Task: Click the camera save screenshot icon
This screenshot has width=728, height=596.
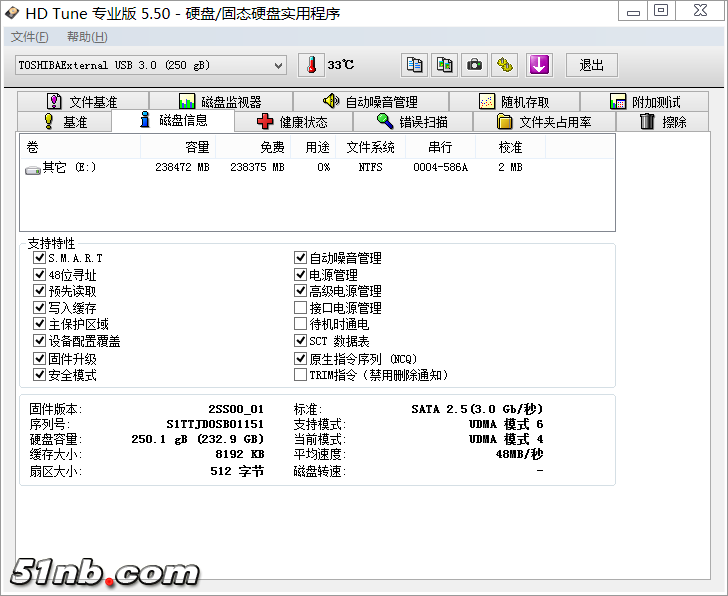Action: [475, 65]
